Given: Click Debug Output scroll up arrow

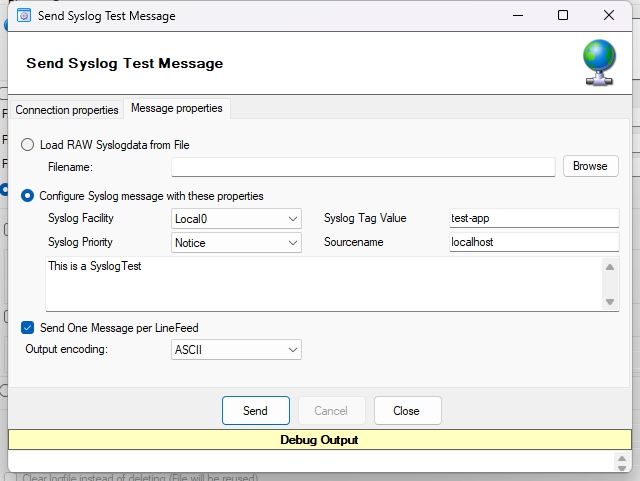Looking at the screenshot, I should (x=622, y=459).
